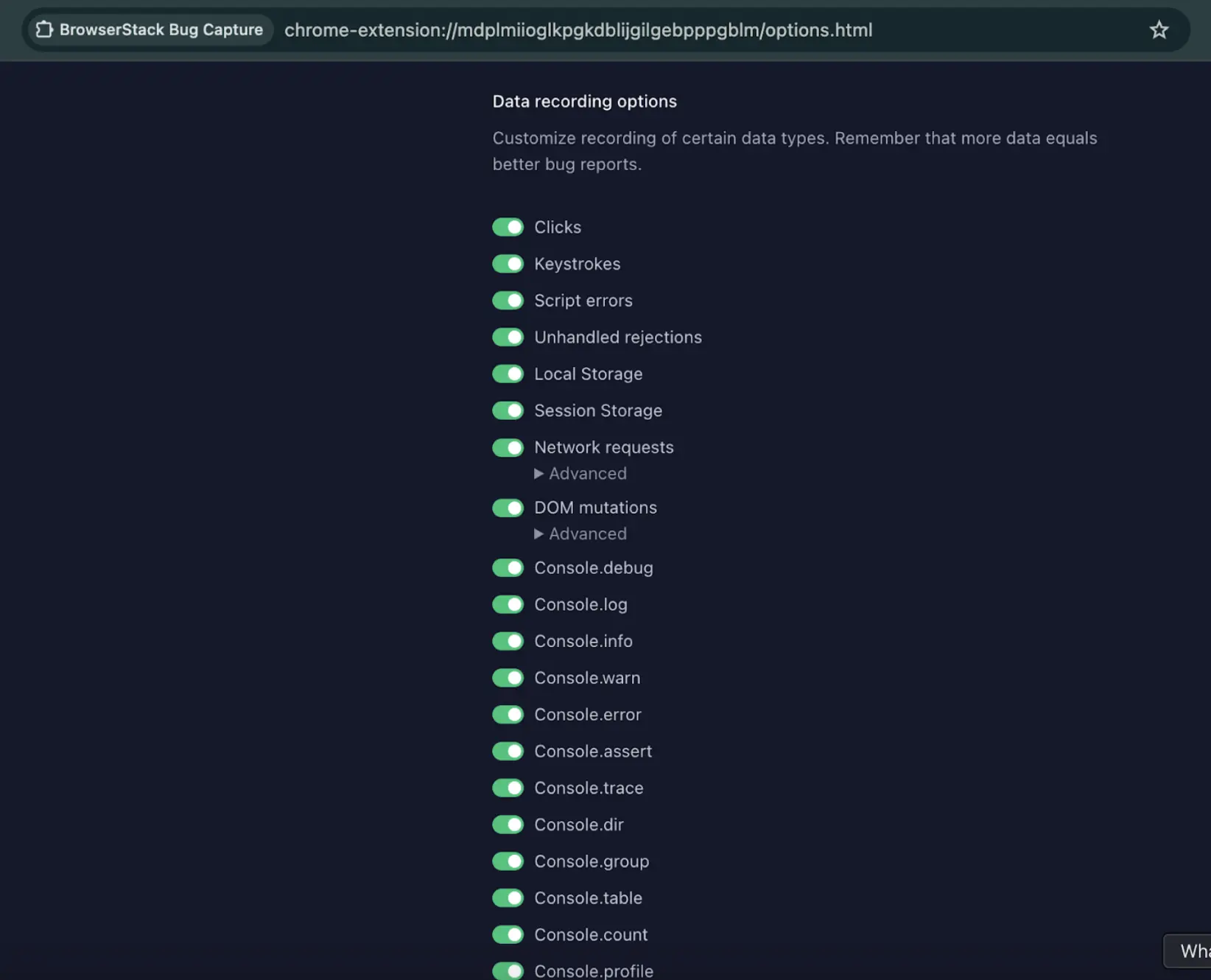
Task: Toggle Session Storage recording
Action: tap(508, 410)
